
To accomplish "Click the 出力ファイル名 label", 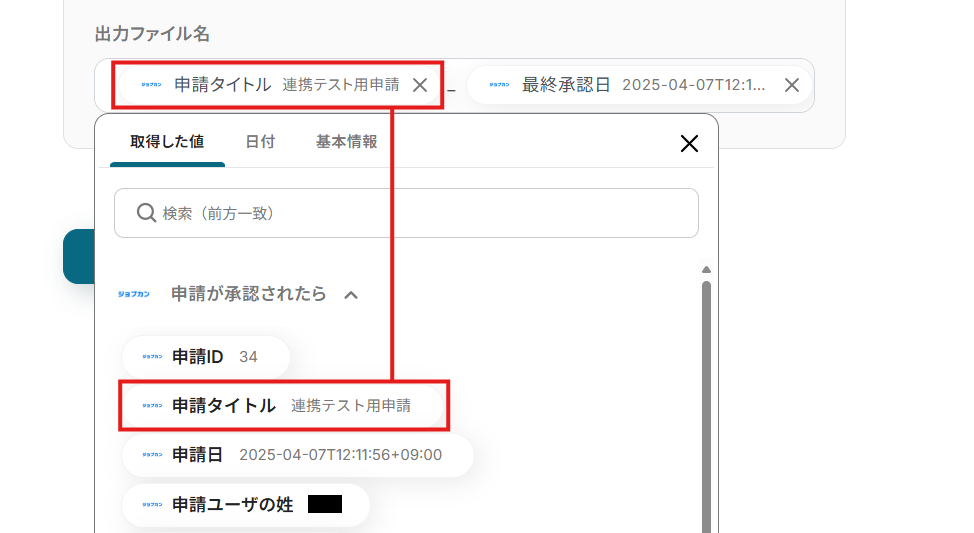I will pos(152,34).
